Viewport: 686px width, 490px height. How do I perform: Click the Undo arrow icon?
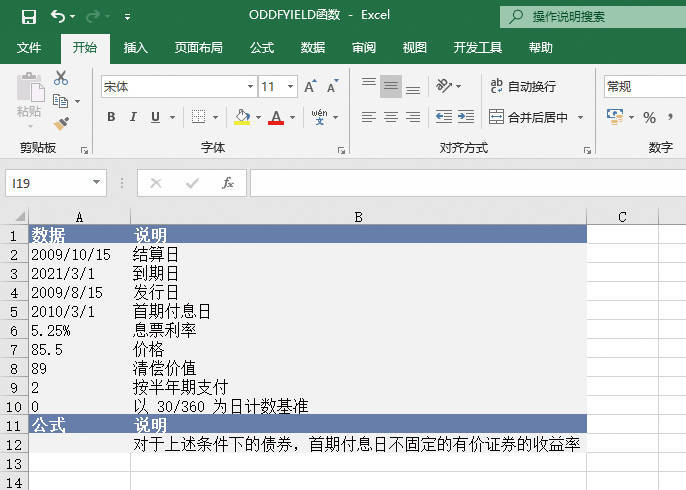[57, 16]
